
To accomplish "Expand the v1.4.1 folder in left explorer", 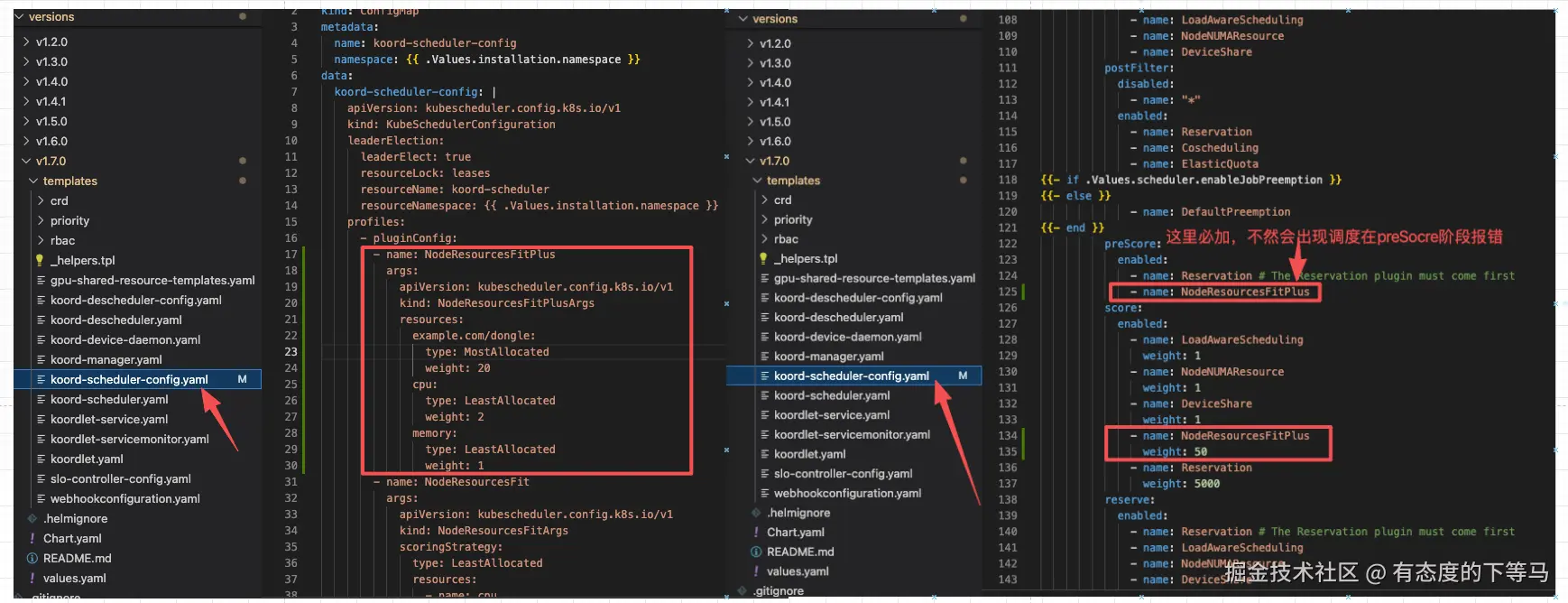I will point(27,101).
